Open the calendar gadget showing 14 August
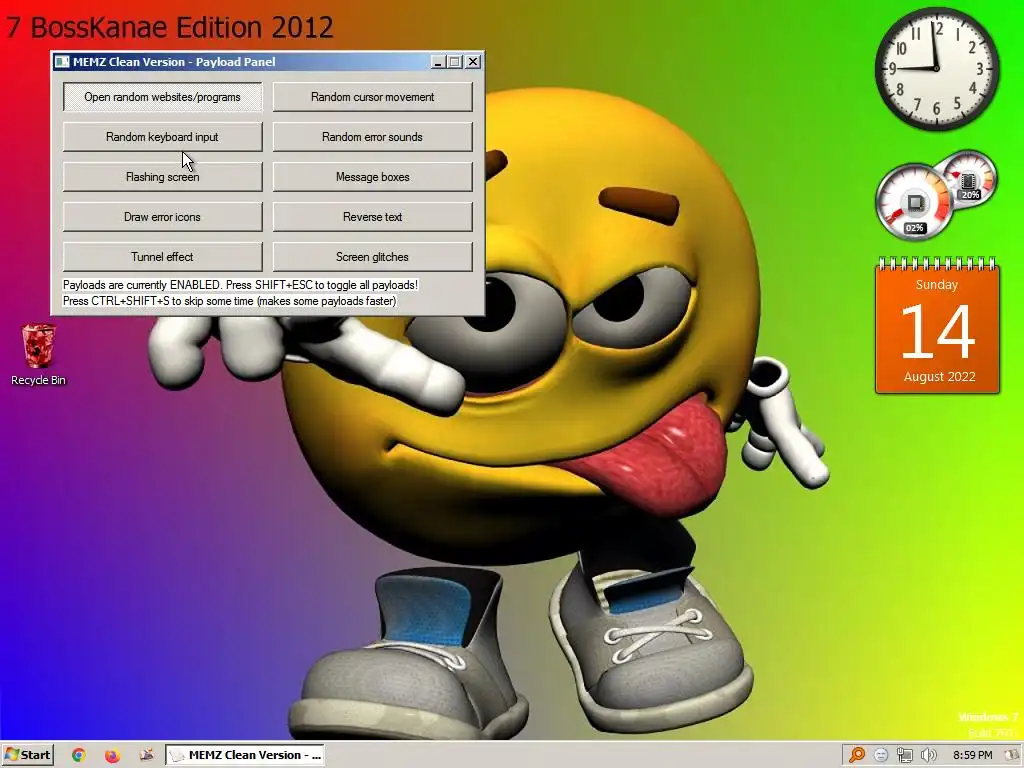Screen dimensions: 1024x768 pyautogui.click(x=937, y=326)
